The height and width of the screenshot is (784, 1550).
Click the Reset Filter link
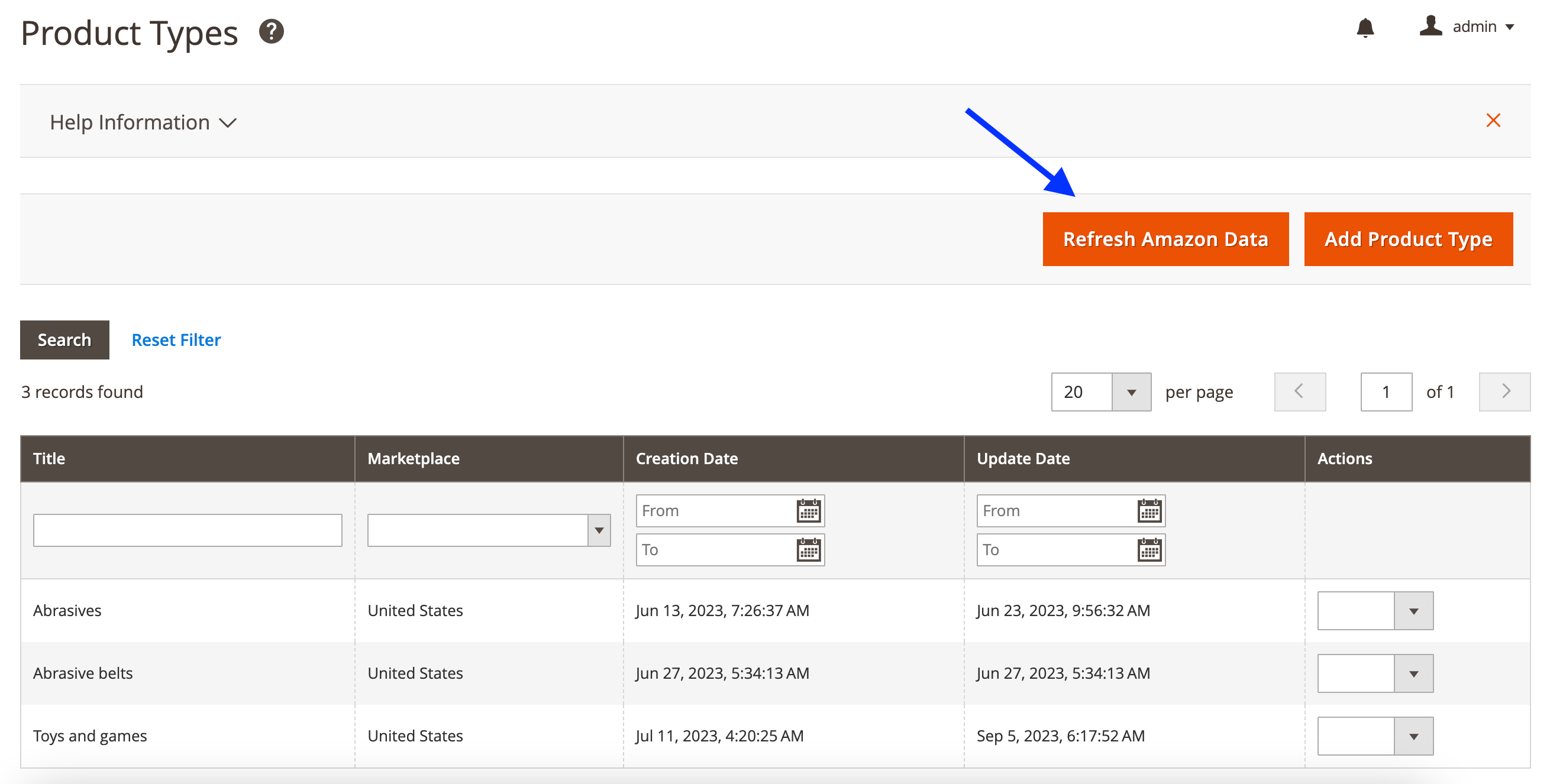(x=176, y=340)
